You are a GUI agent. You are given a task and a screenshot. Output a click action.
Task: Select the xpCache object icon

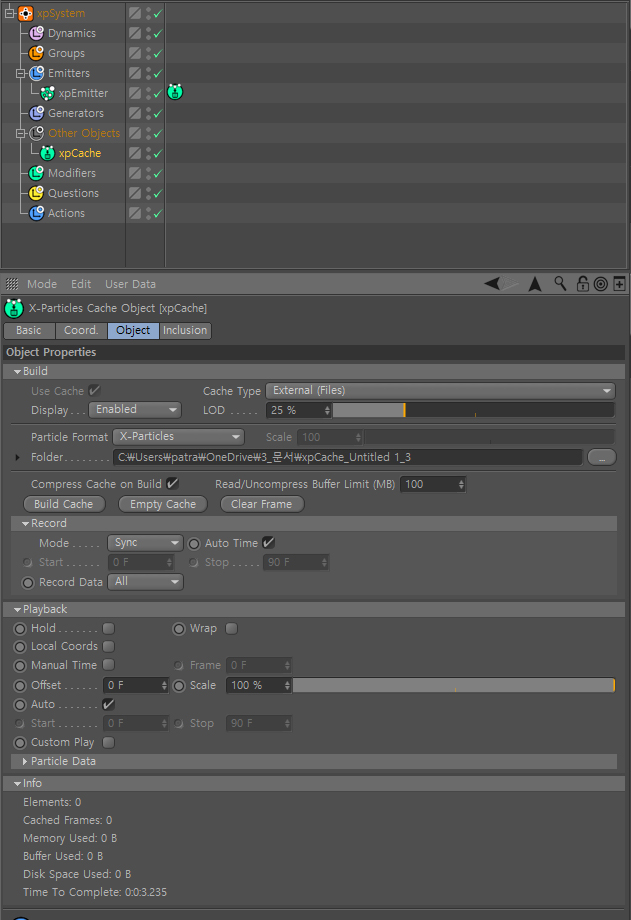pyautogui.click(x=48, y=153)
